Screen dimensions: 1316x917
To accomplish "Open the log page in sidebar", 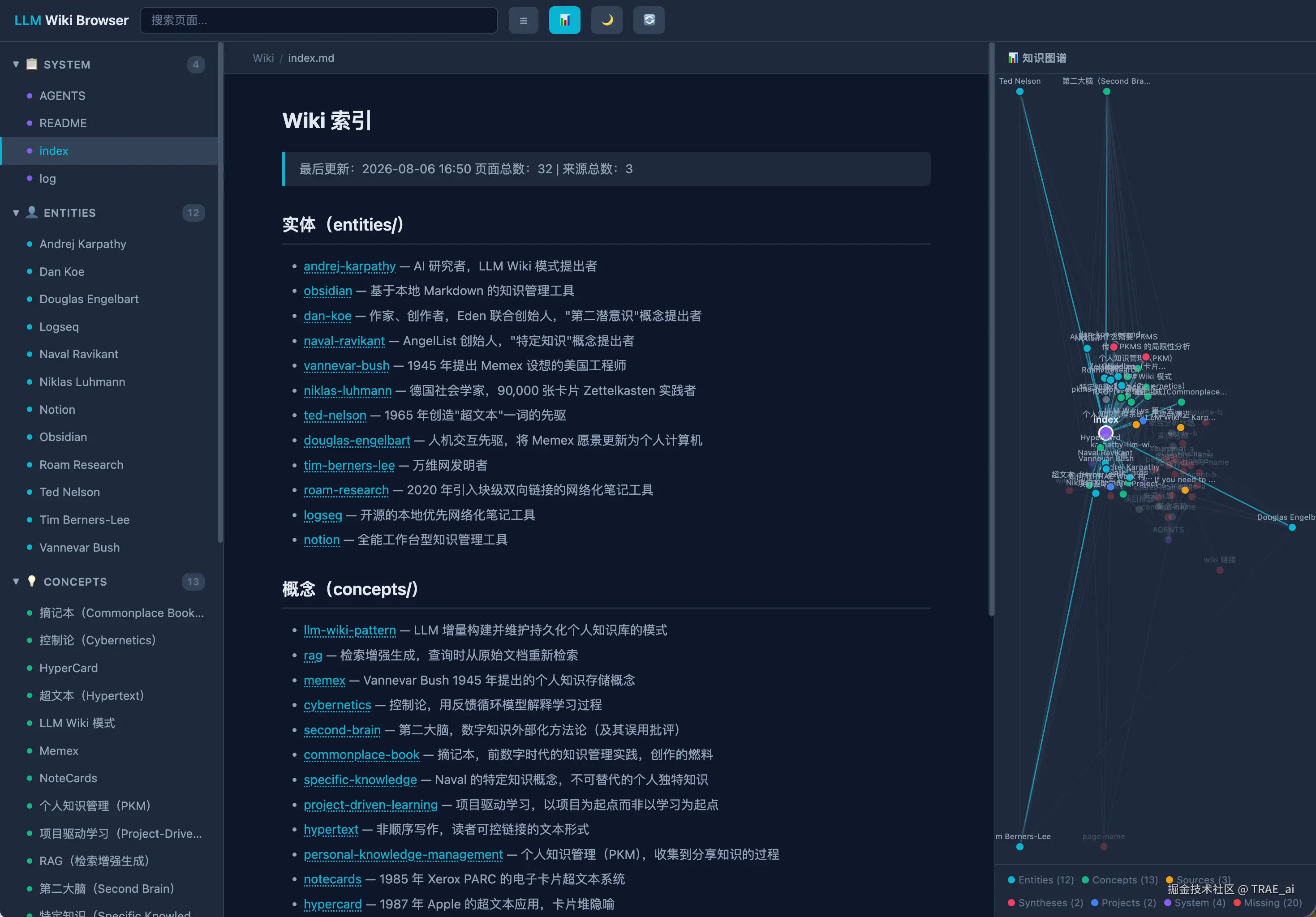I will click(109, 178).
